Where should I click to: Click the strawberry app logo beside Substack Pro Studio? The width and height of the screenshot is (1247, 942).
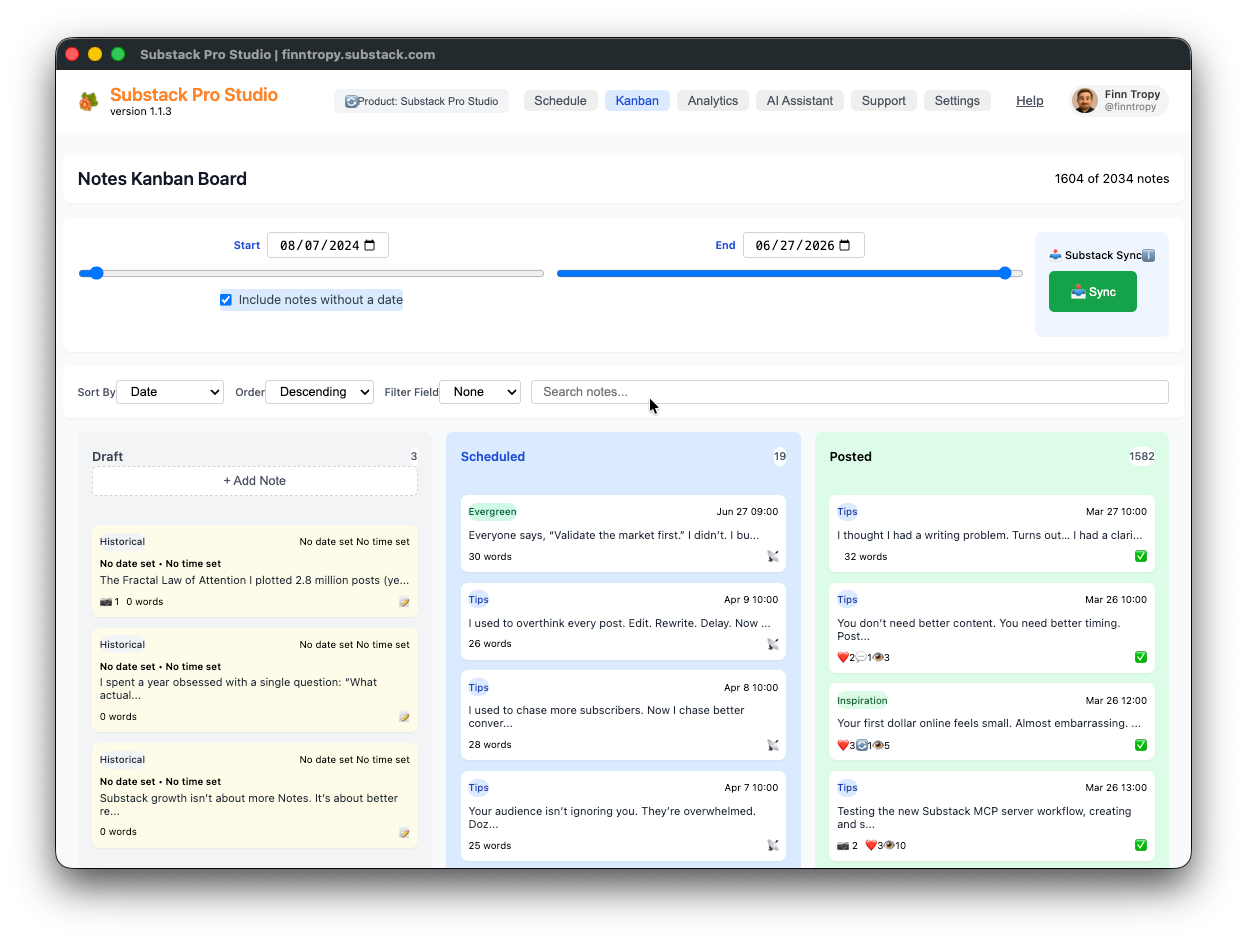point(89,101)
